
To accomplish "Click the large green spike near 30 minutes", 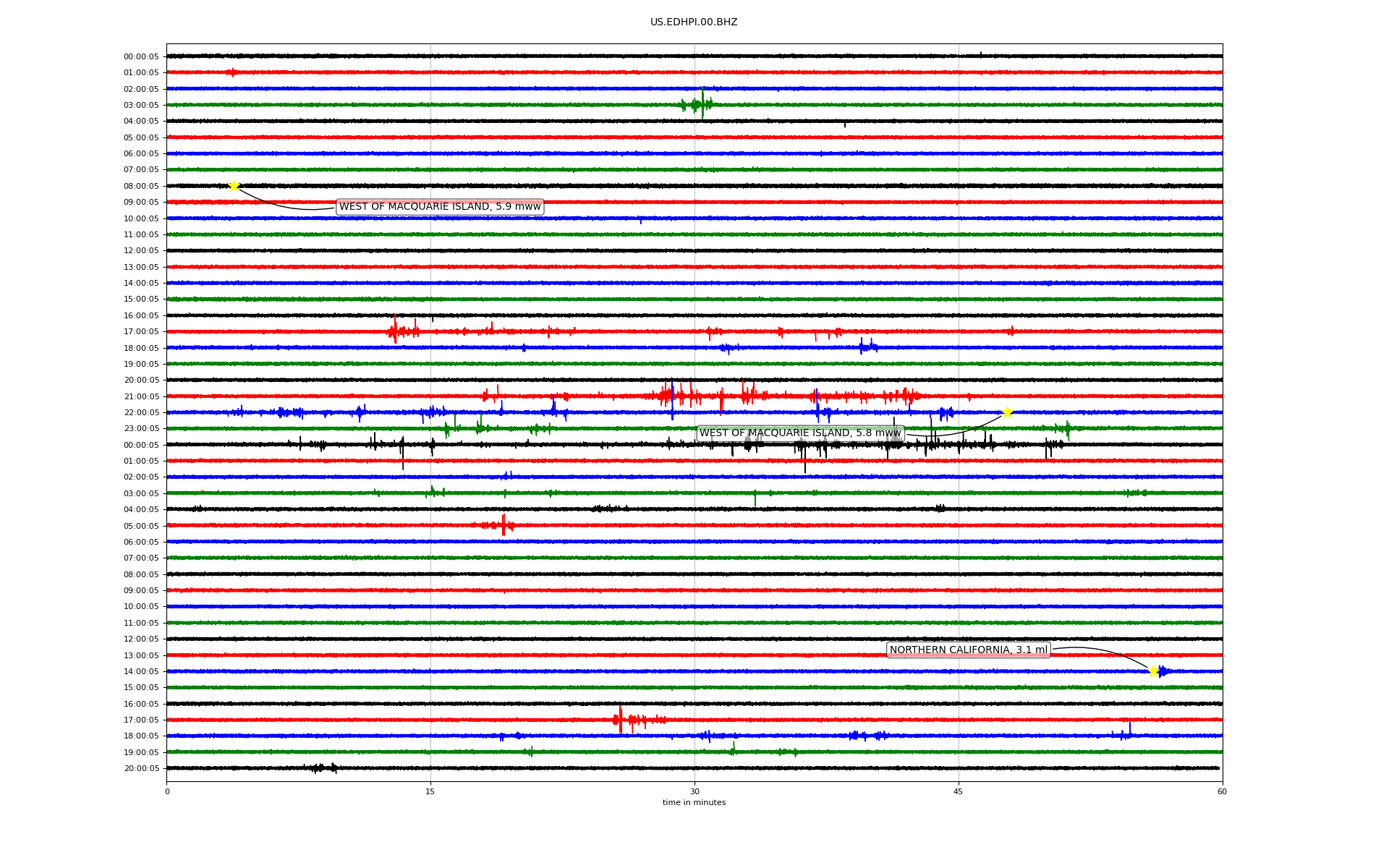I will click(702, 103).
